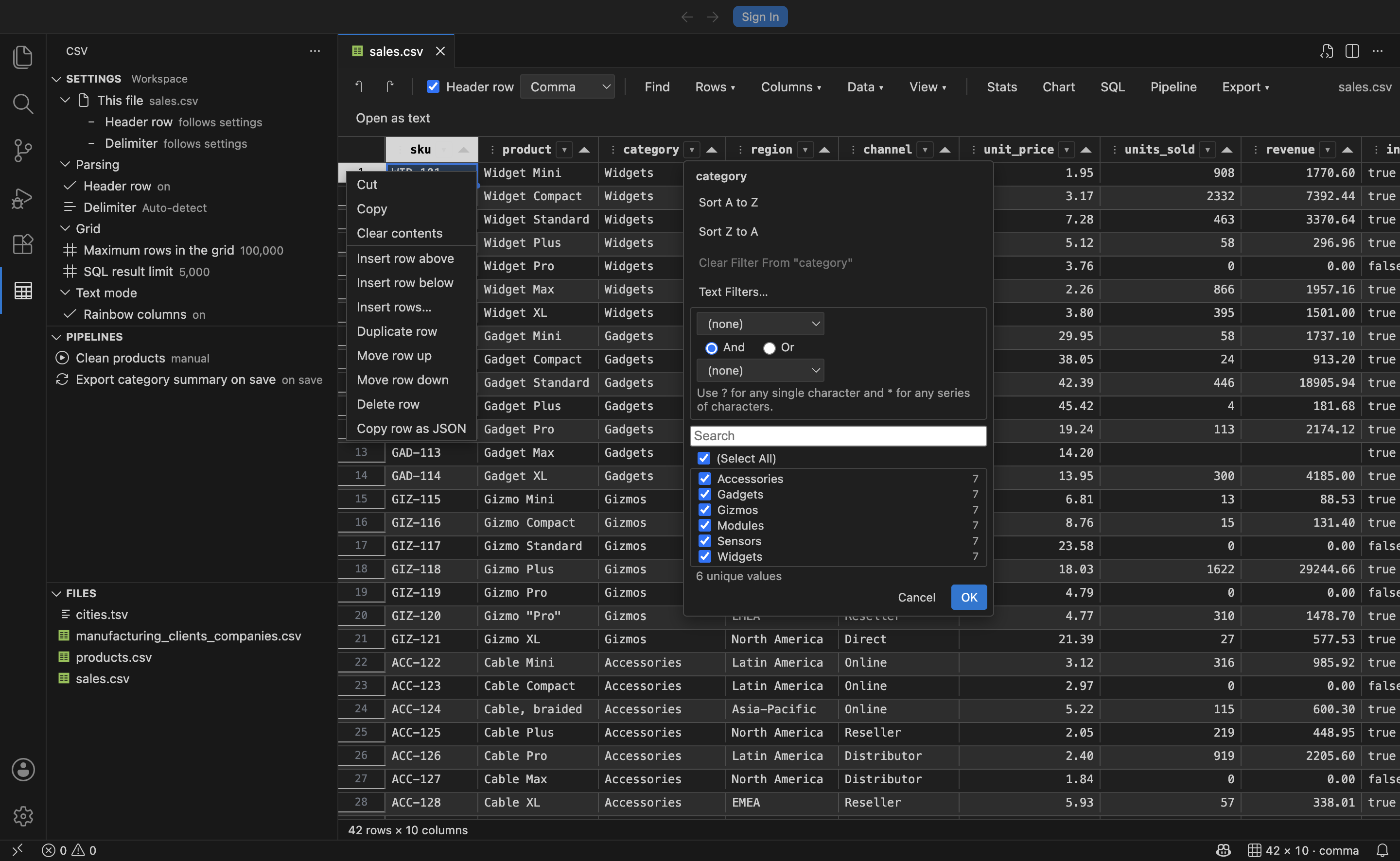Image resolution: width=1400 pixels, height=861 pixels.
Task: Choose Insert row above from context menu
Action: 405,258
